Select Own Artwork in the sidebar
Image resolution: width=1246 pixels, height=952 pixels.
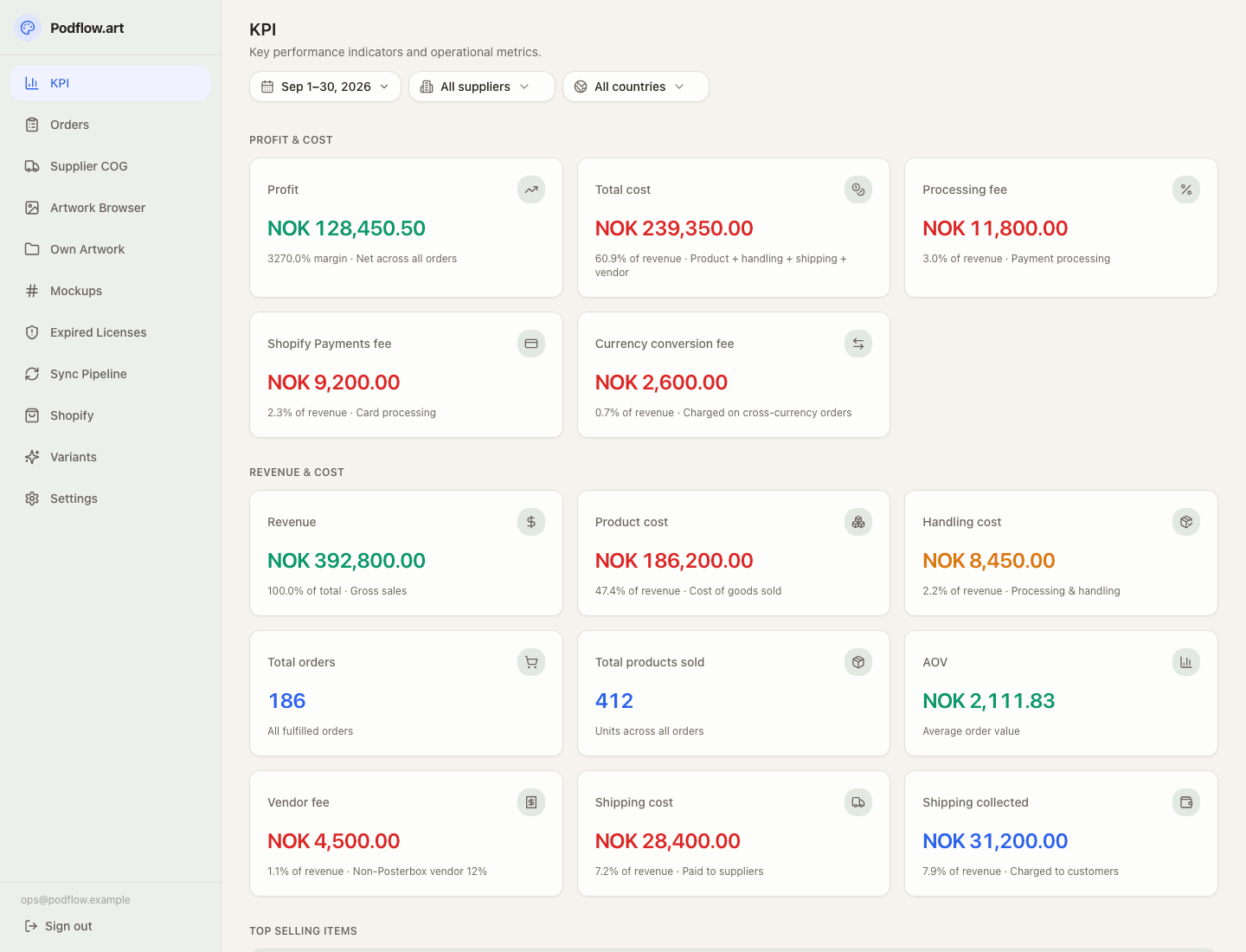pyautogui.click(x=111, y=249)
